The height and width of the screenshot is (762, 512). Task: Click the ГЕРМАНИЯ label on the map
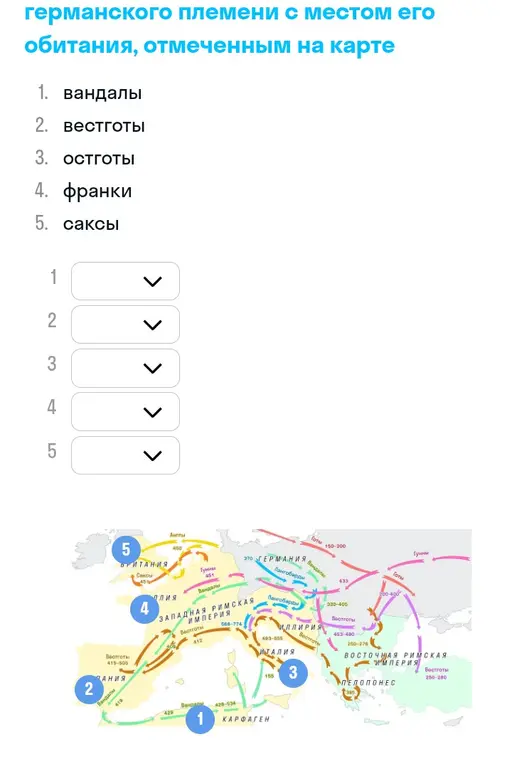(x=282, y=559)
